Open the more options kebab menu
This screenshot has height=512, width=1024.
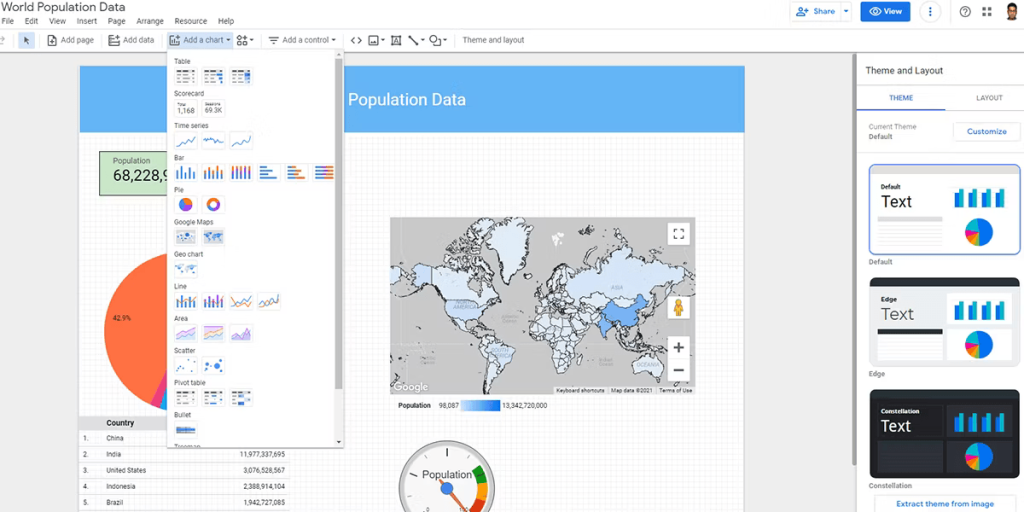(930, 11)
